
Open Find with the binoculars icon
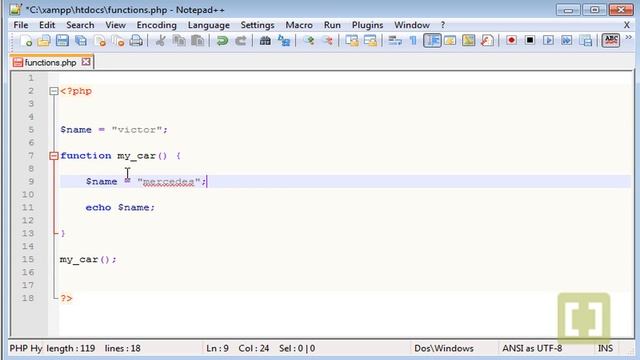(265, 40)
